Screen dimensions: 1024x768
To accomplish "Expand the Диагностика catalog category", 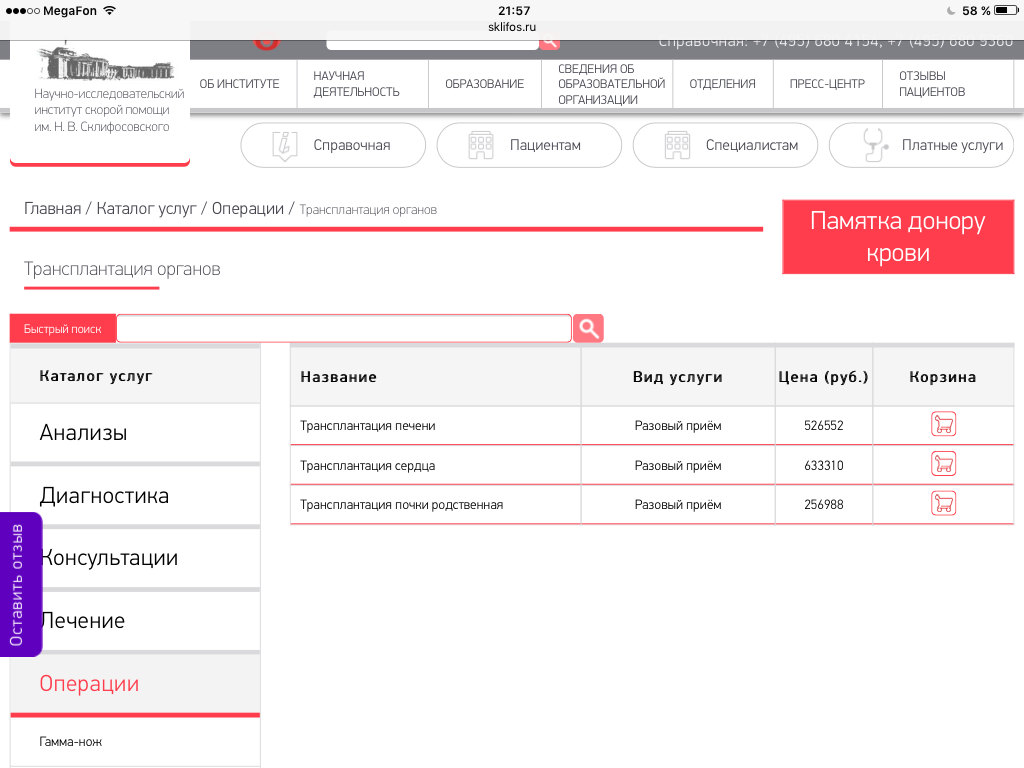I will click(x=104, y=496).
